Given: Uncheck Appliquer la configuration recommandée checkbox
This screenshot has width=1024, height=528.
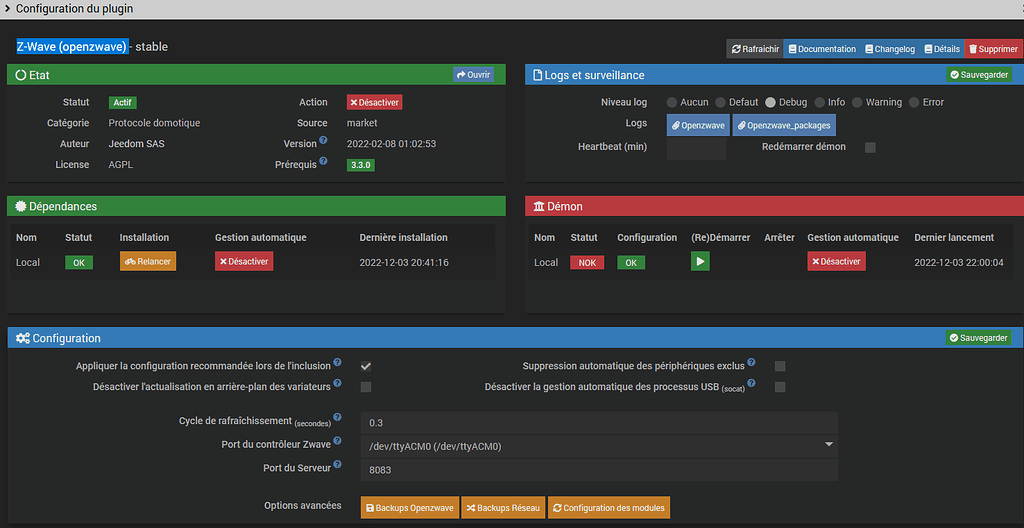Looking at the screenshot, I should 366,366.
